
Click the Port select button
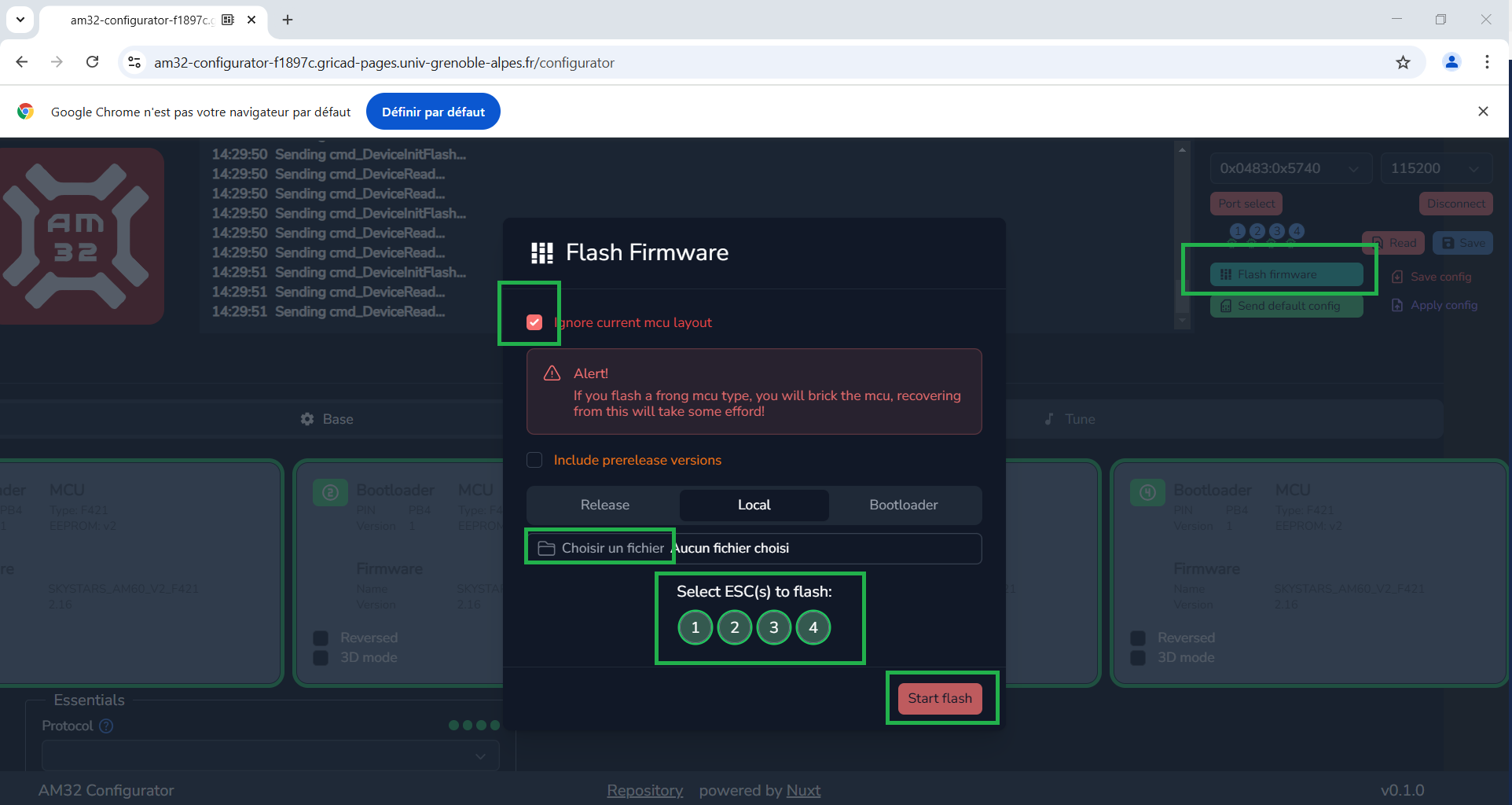tap(1246, 204)
